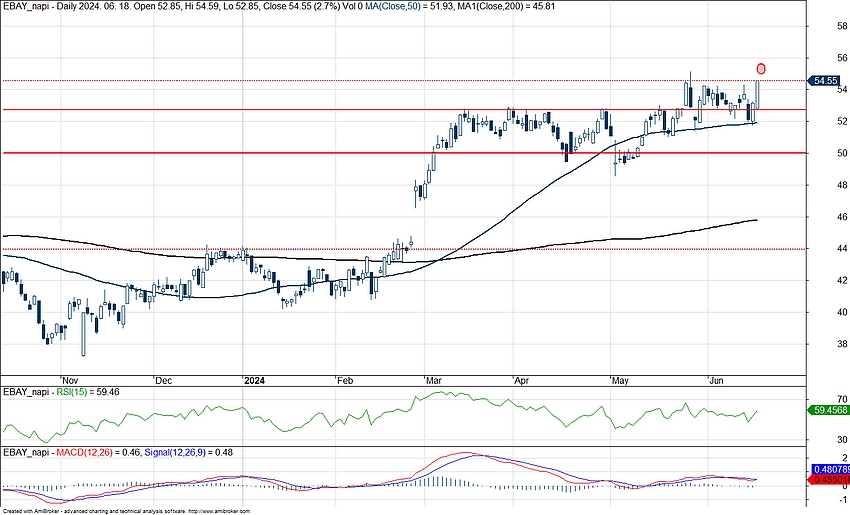
Task: Click the 44 price axis label
Action: [x=842, y=248]
